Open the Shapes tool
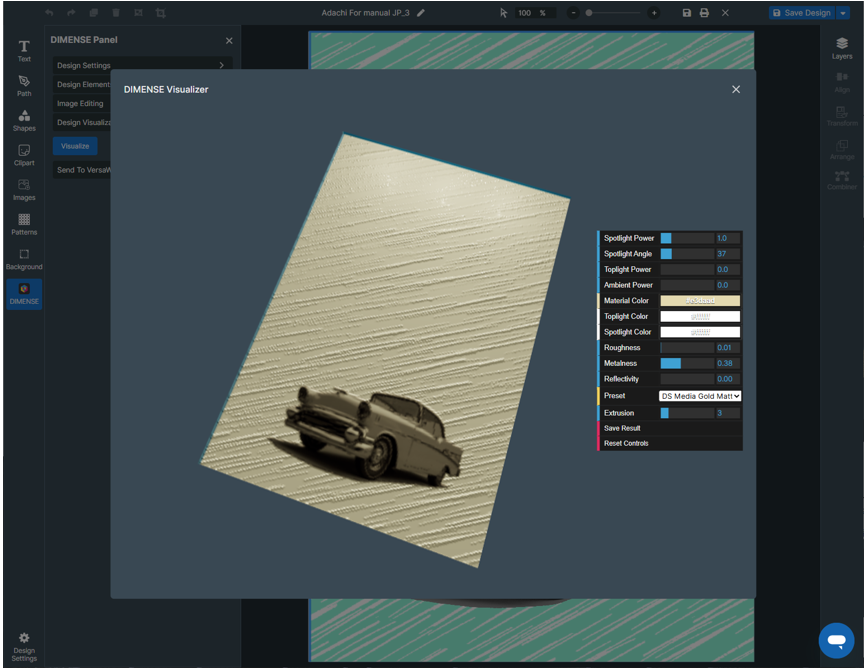868x672 pixels. click(x=24, y=120)
